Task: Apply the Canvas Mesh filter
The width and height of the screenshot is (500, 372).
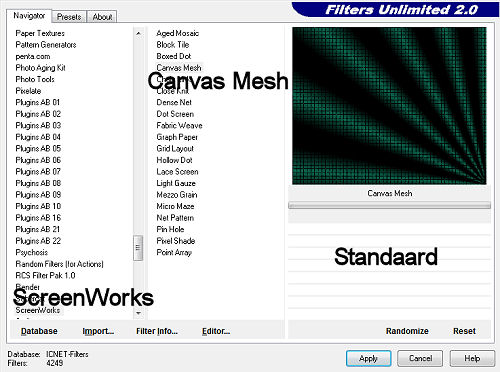Action: coord(368,358)
